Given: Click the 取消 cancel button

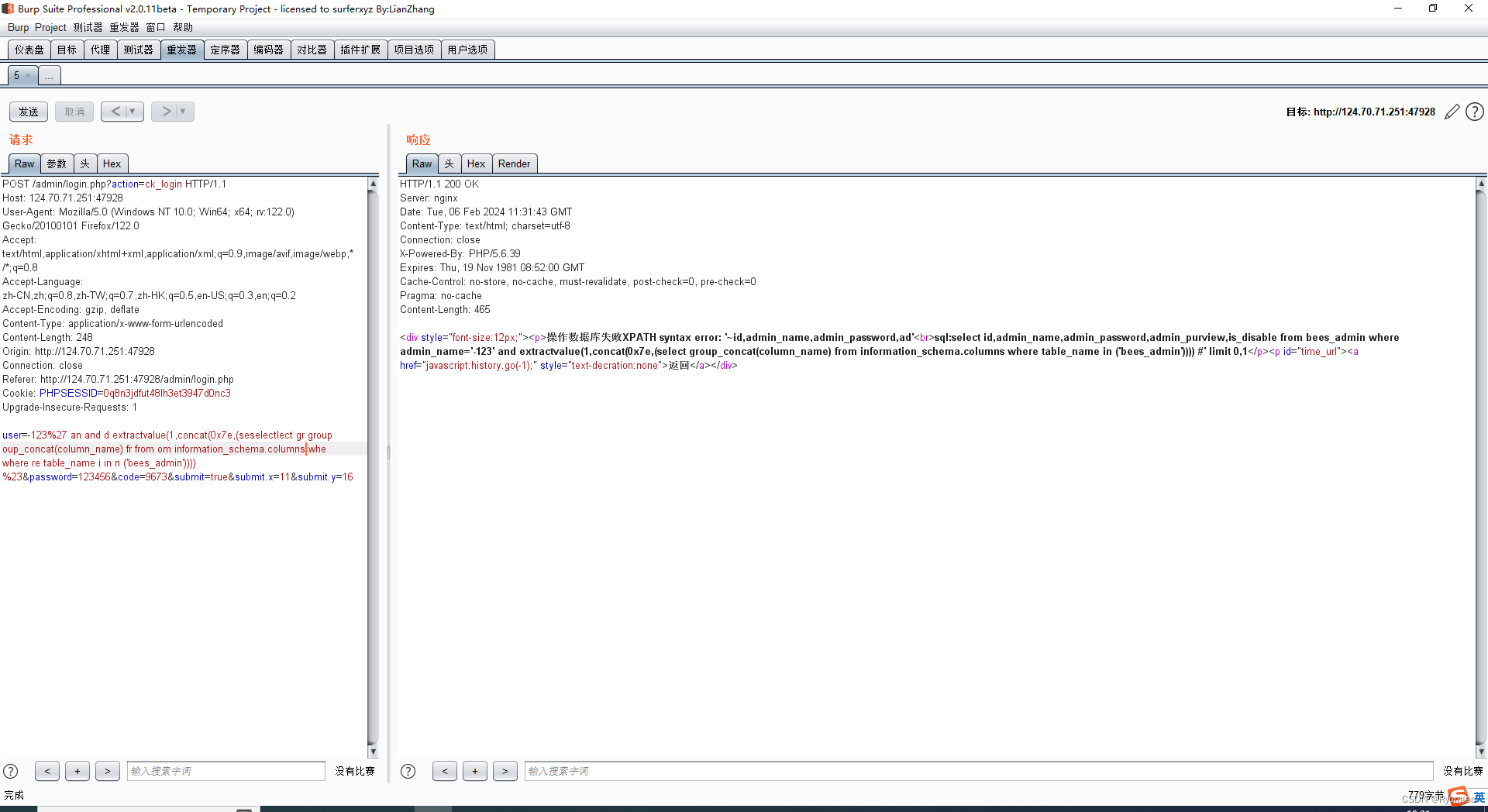Looking at the screenshot, I should (x=74, y=112).
